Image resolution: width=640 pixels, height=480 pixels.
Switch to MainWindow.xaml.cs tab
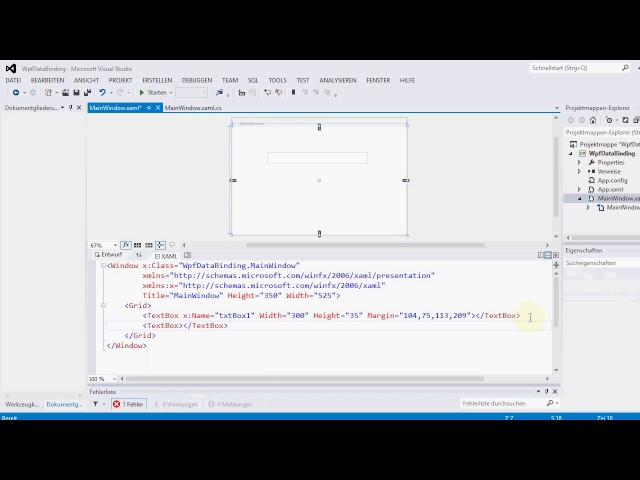coord(193,108)
